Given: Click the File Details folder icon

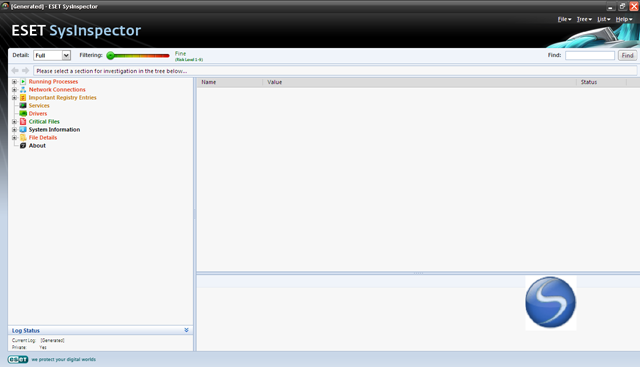Looking at the screenshot, I should [x=23, y=138].
